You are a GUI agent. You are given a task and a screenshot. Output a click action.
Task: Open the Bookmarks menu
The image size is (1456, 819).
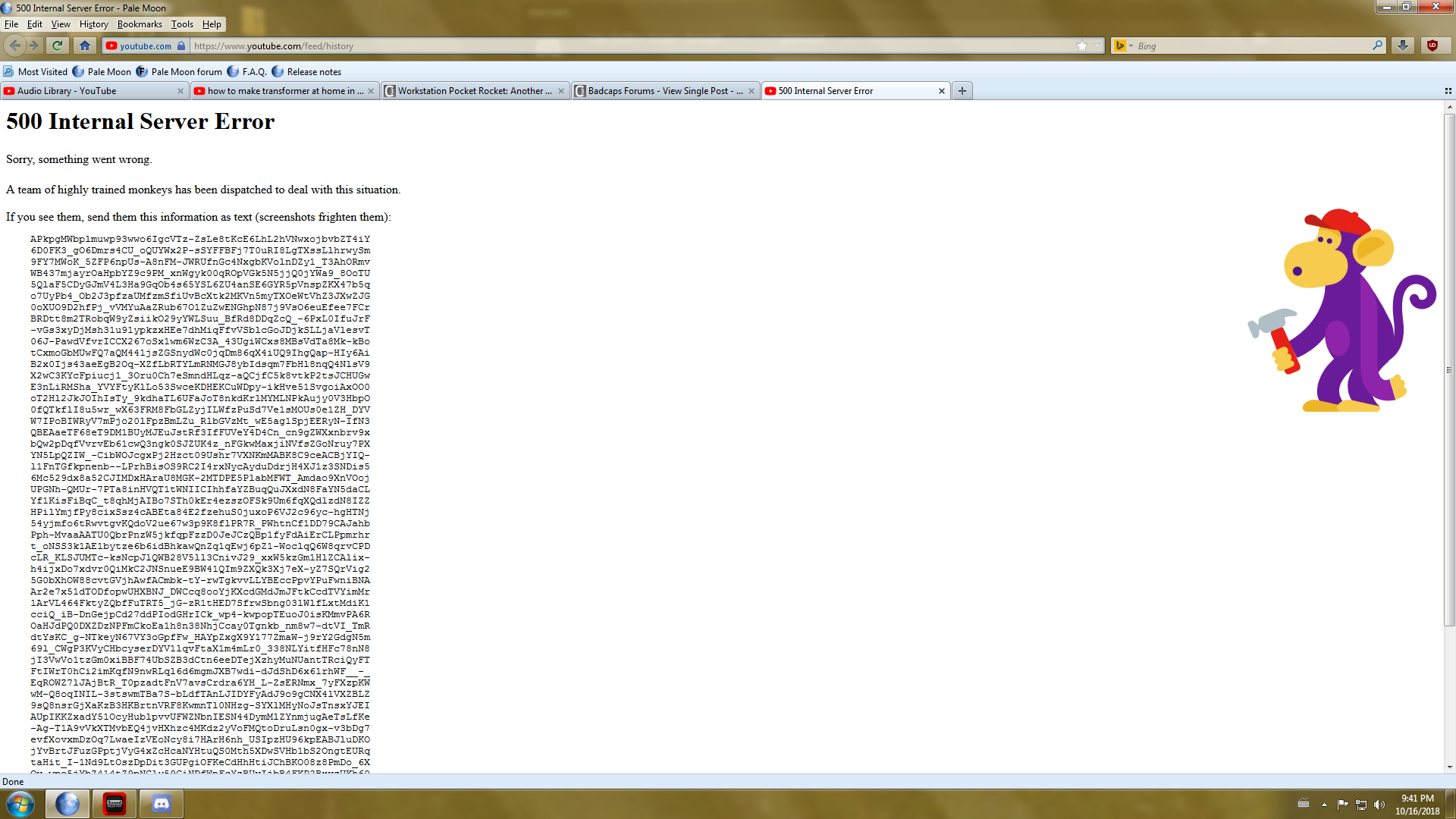[139, 24]
